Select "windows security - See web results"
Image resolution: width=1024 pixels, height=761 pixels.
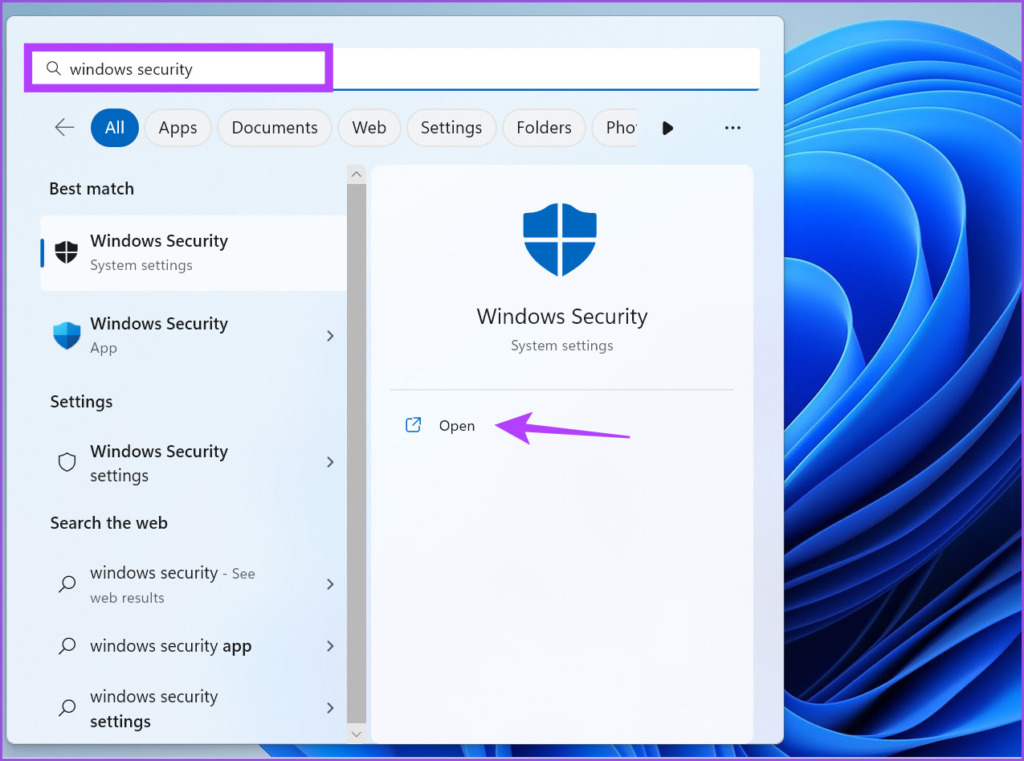[193, 584]
